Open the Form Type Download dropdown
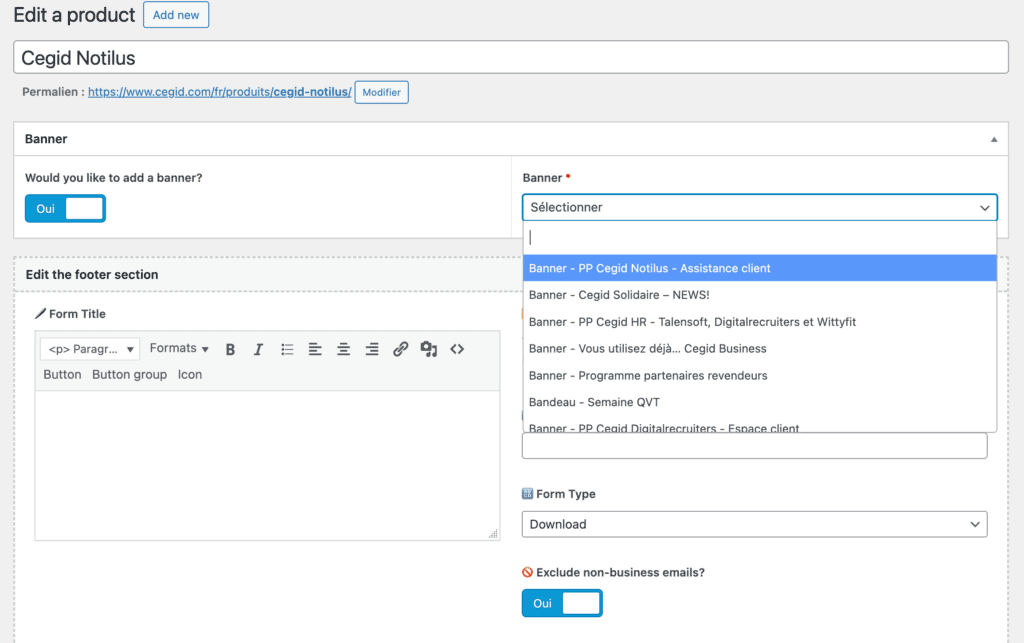 click(754, 524)
